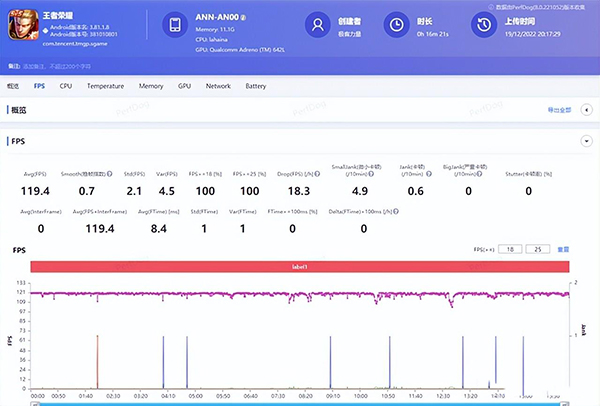Click the red label1 bar above the chart

click(300, 267)
